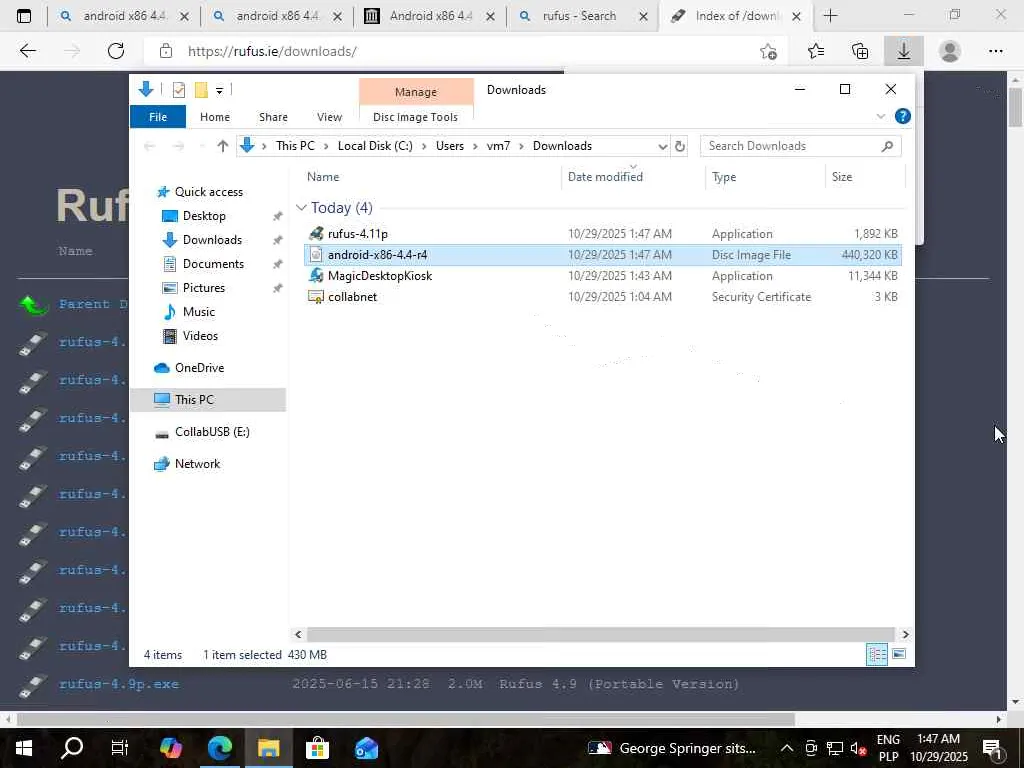
Task: Open the File ribbon tab
Action: point(158,117)
